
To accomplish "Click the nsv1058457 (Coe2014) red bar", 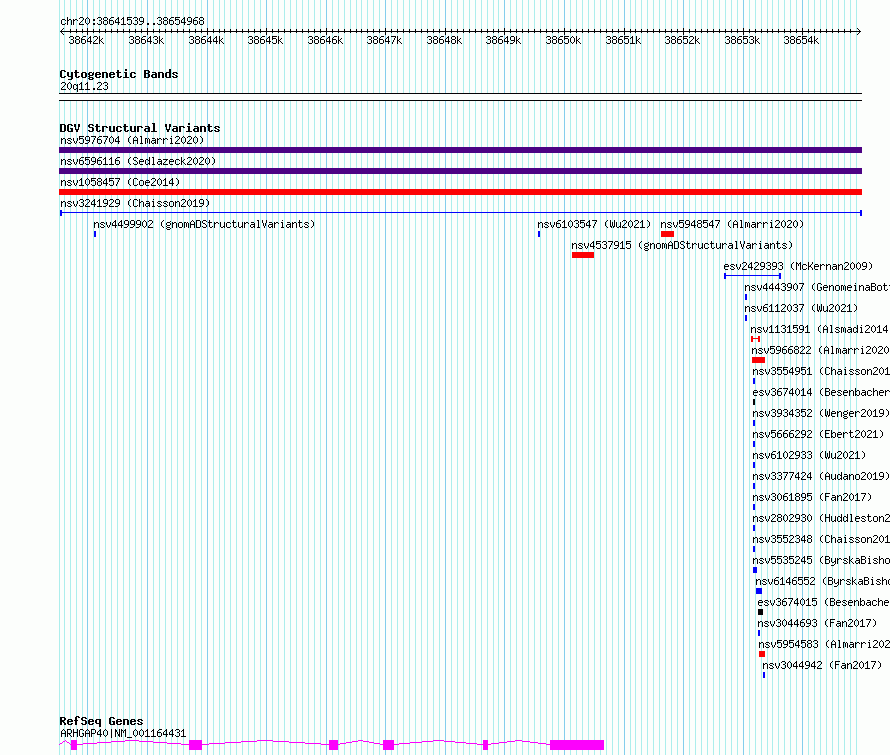I will [460, 192].
